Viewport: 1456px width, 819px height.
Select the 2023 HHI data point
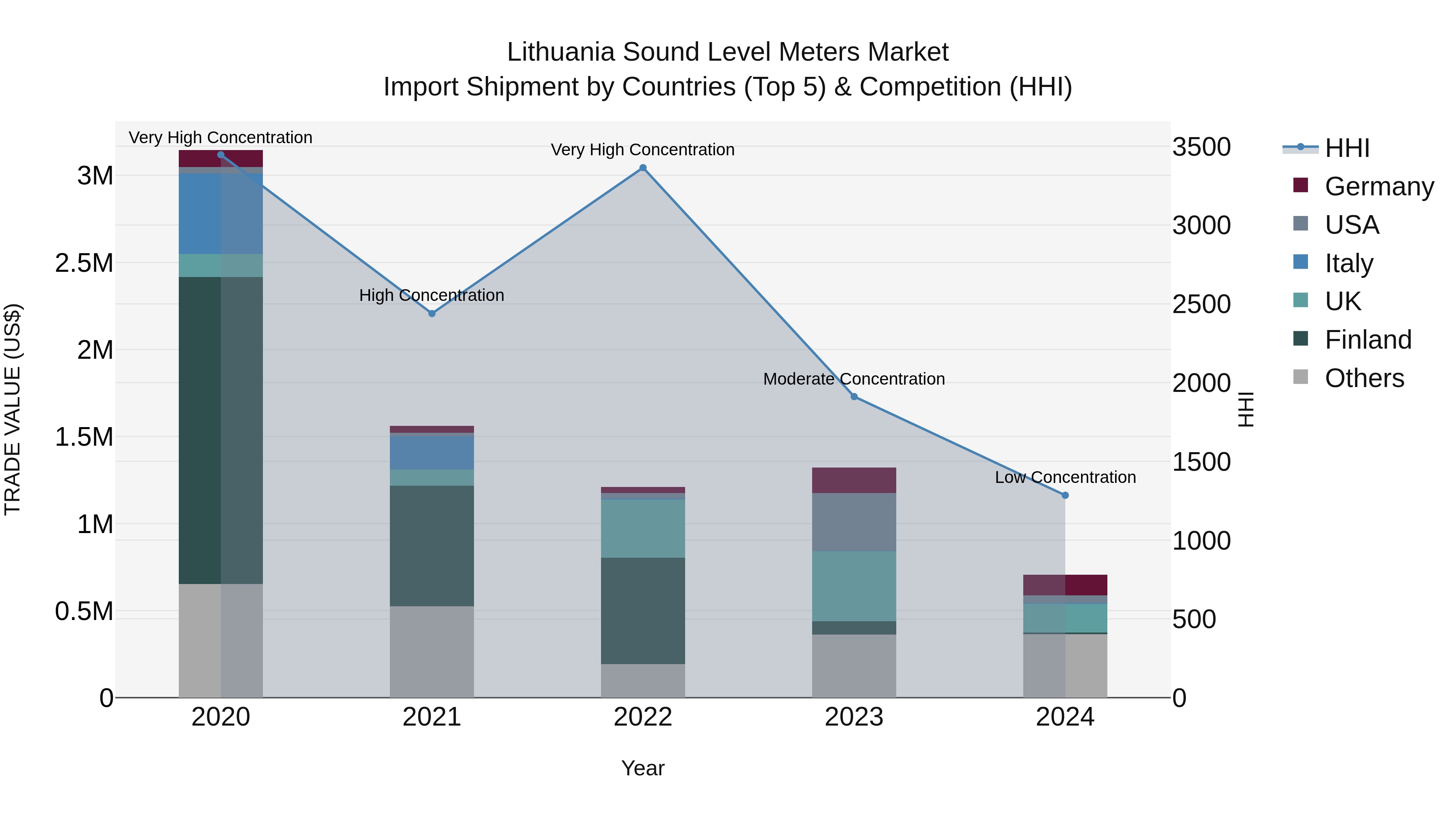pos(854,397)
